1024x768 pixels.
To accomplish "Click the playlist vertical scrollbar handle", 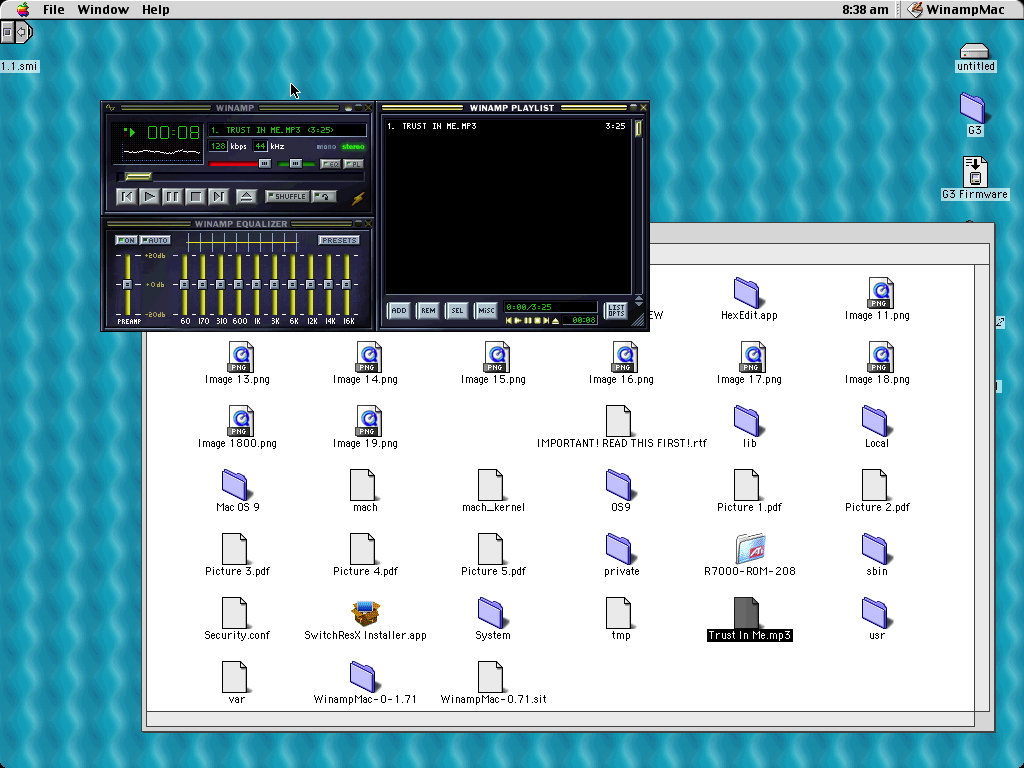I will coord(639,128).
